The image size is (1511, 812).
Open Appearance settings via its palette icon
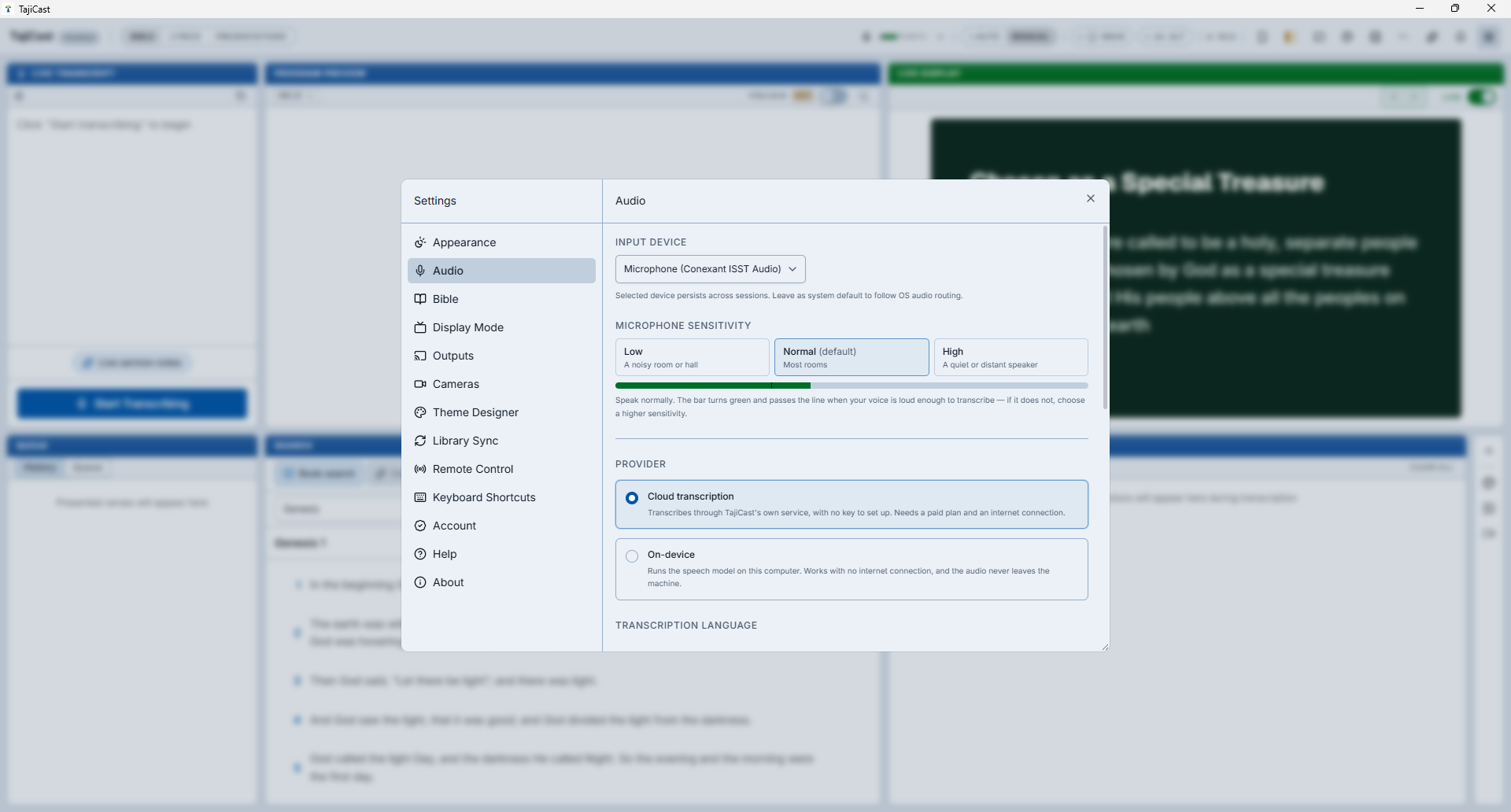tap(420, 242)
